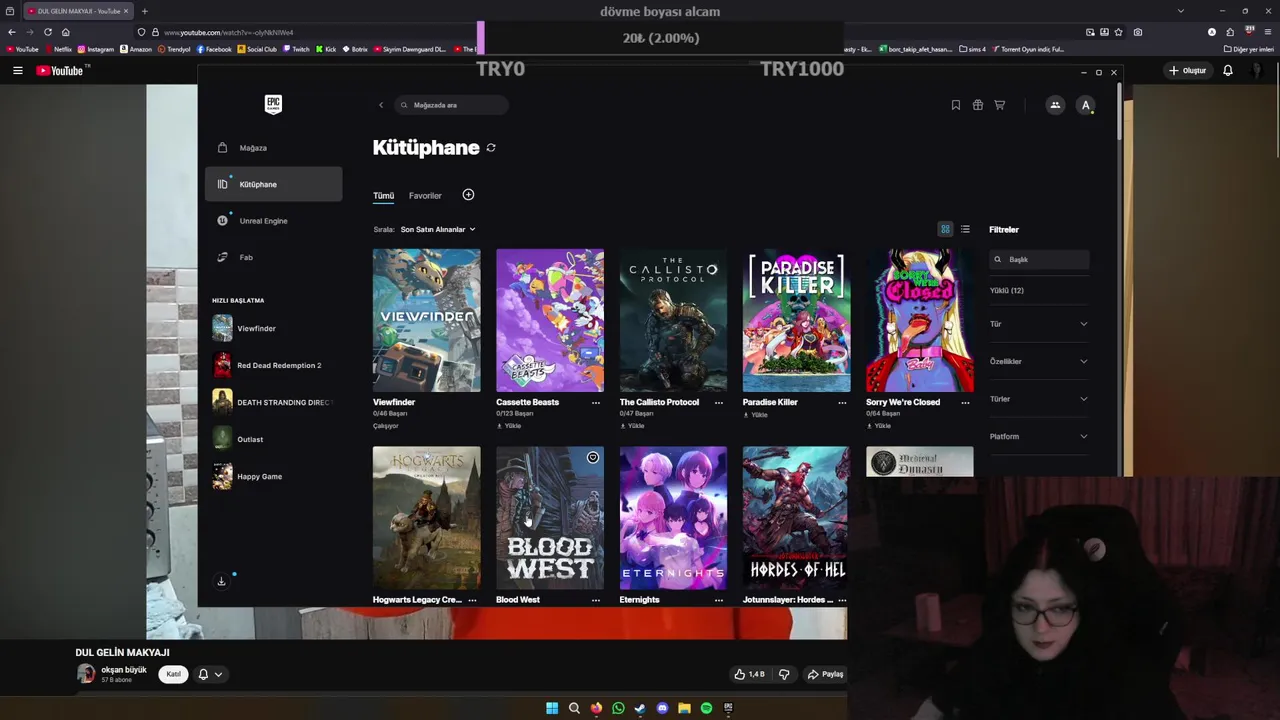Like the YouTube video
This screenshot has width=1280, height=720.
tap(749, 674)
